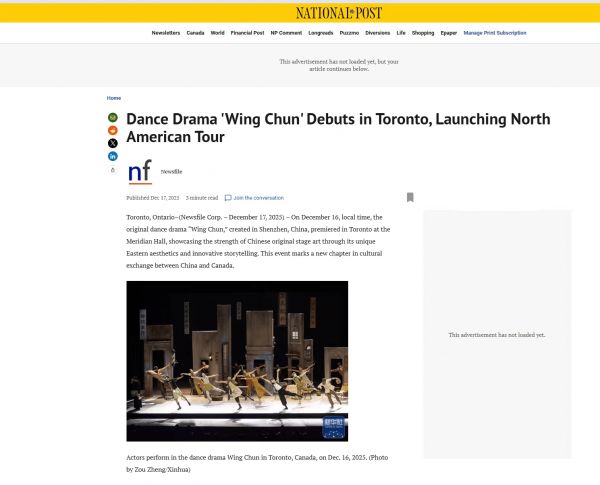Bookmark this article with the flag icon

410,198
